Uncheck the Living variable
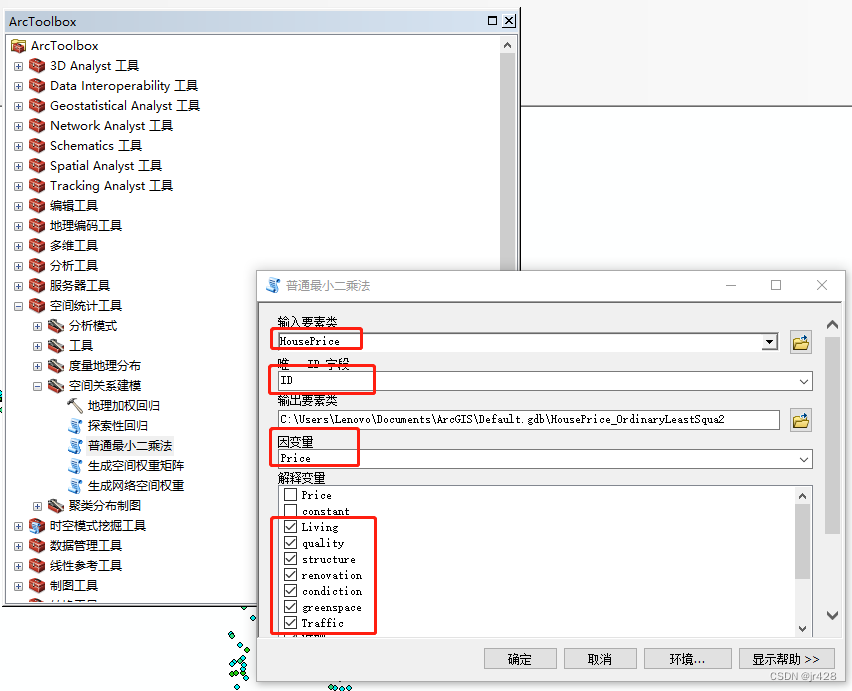852x691 pixels. (x=291, y=527)
